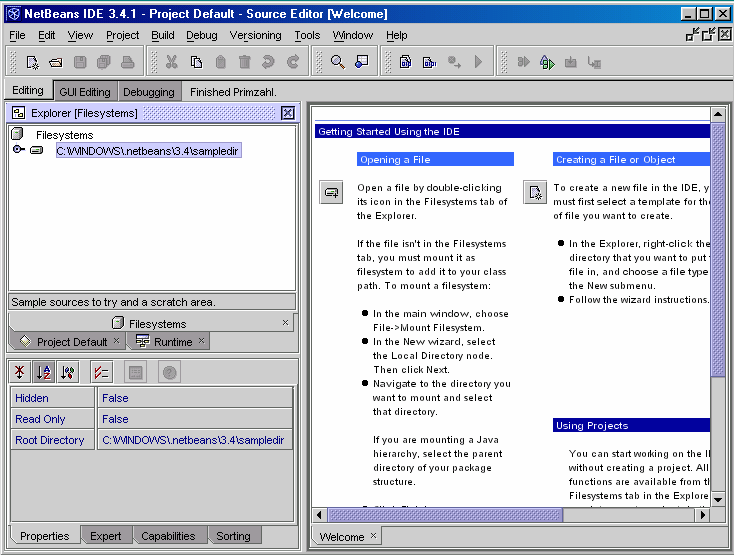The height and width of the screenshot is (555, 734).
Task: Click the Copy toolbar icon
Action: [196, 62]
